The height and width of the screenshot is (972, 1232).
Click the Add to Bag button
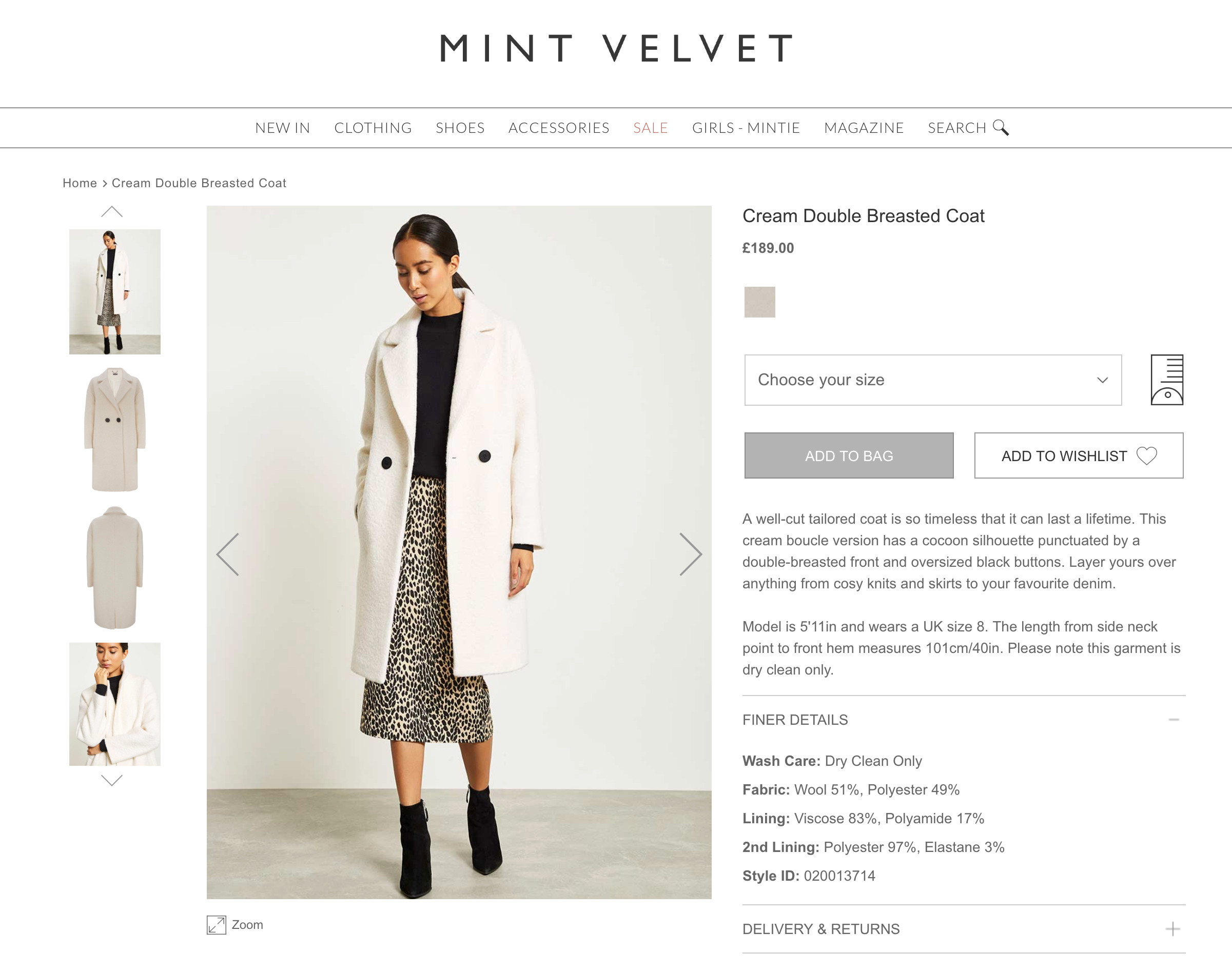click(848, 456)
